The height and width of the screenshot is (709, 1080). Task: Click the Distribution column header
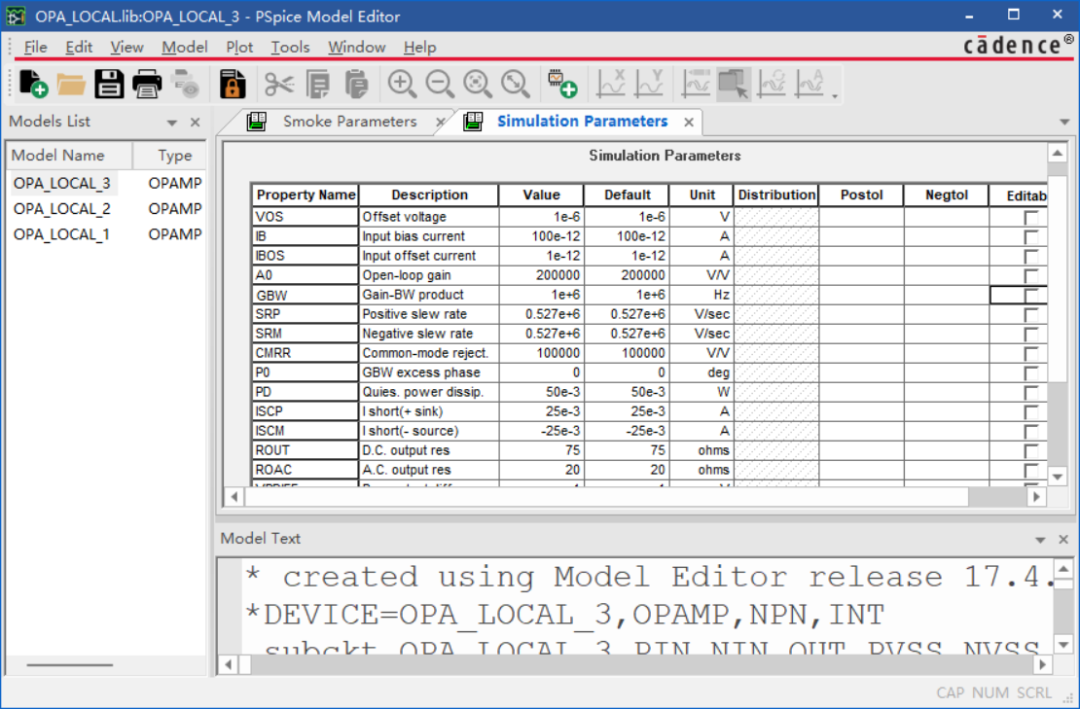pyautogui.click(x=776, y=195)
